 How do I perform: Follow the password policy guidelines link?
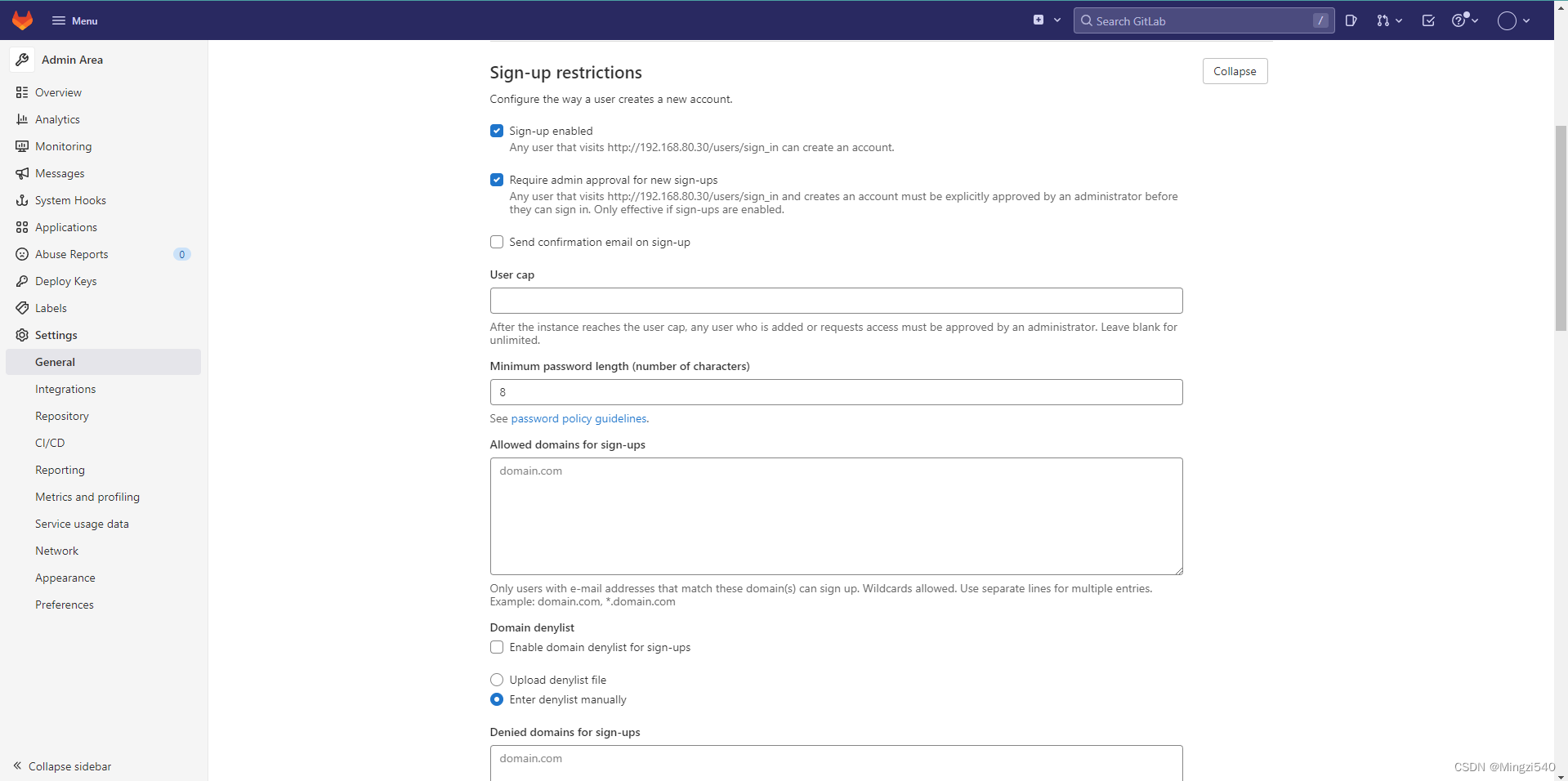tap(579, 418)
